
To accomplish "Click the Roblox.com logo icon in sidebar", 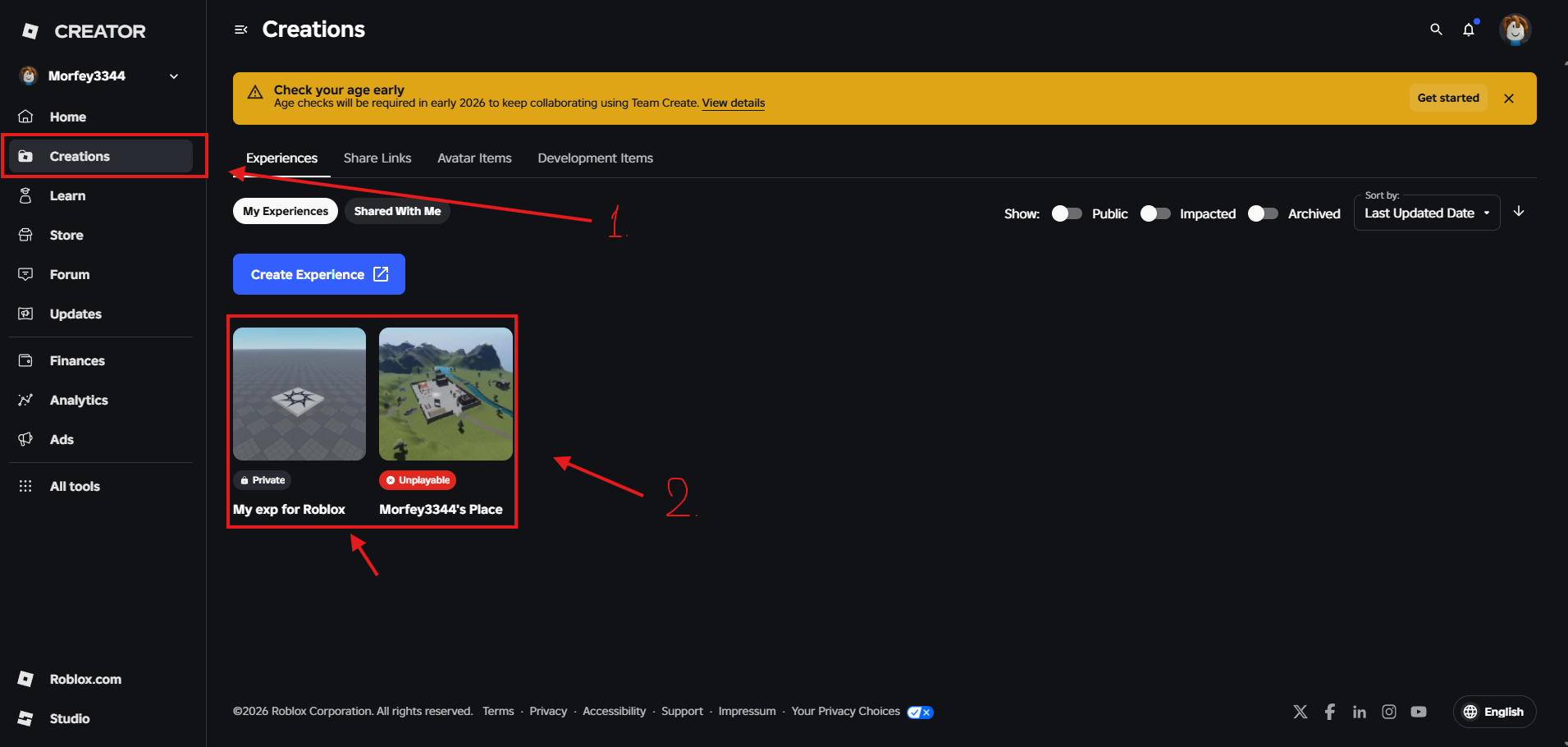I will [x=26, y=679].
